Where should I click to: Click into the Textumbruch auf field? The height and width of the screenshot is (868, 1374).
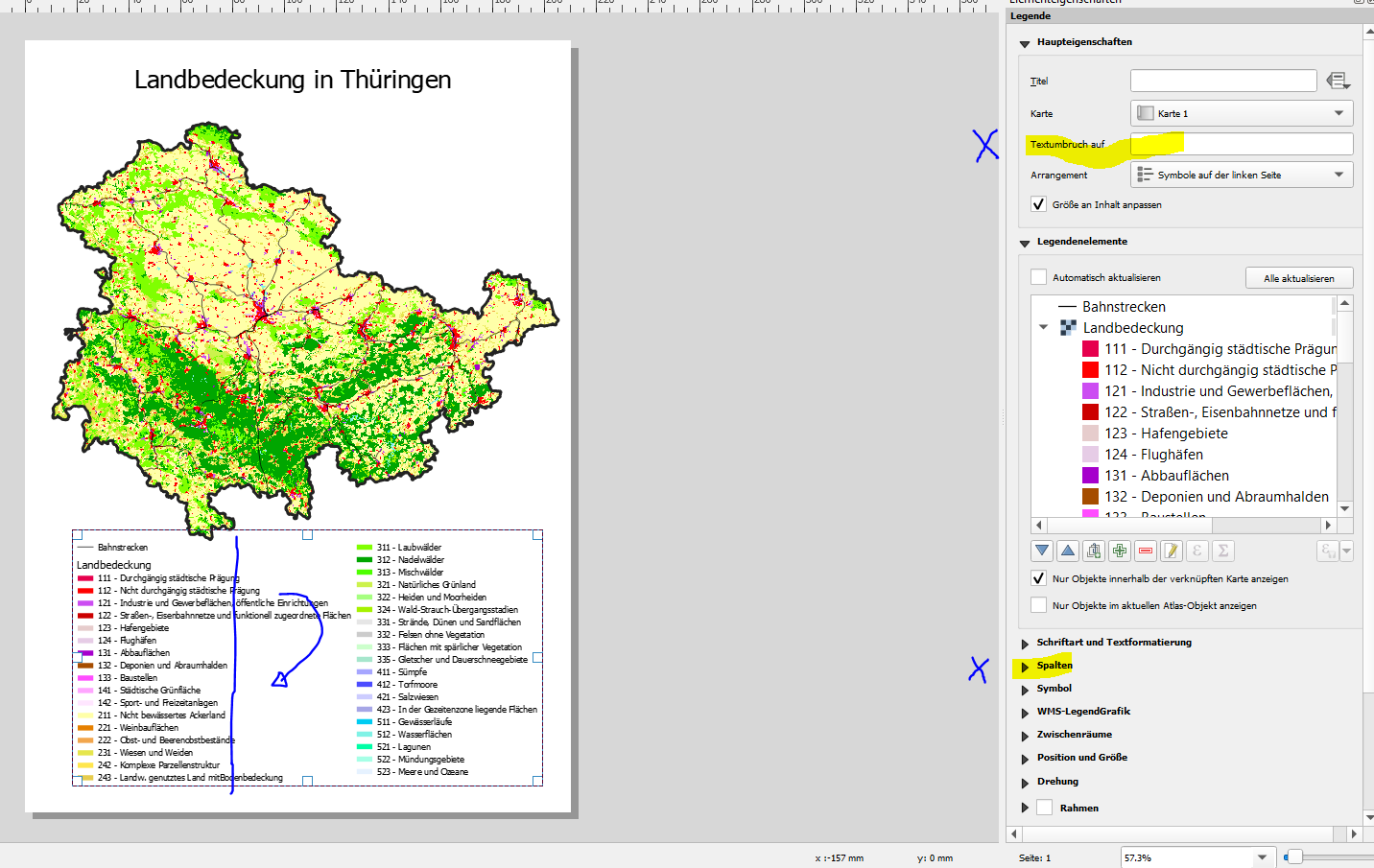(x=1242, y=144)
